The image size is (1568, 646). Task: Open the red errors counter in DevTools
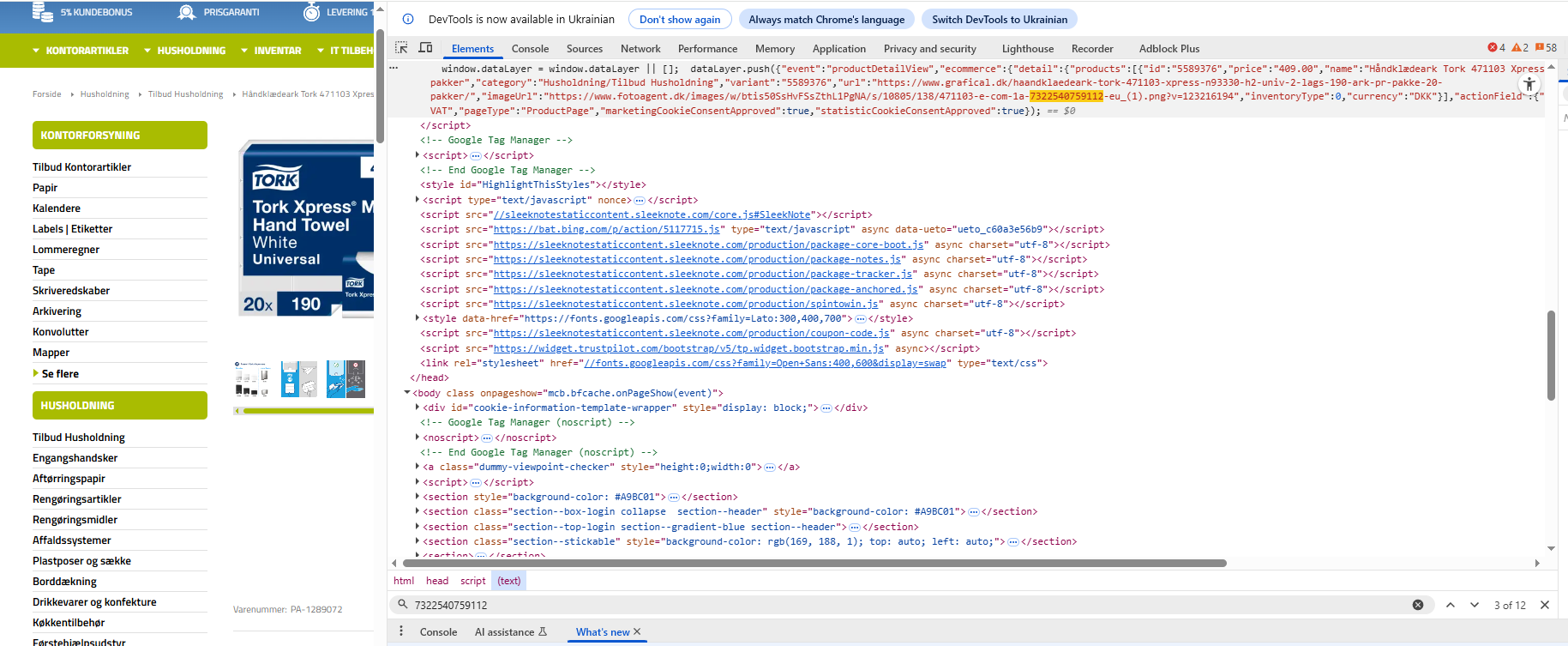[x=1496, y=47]
